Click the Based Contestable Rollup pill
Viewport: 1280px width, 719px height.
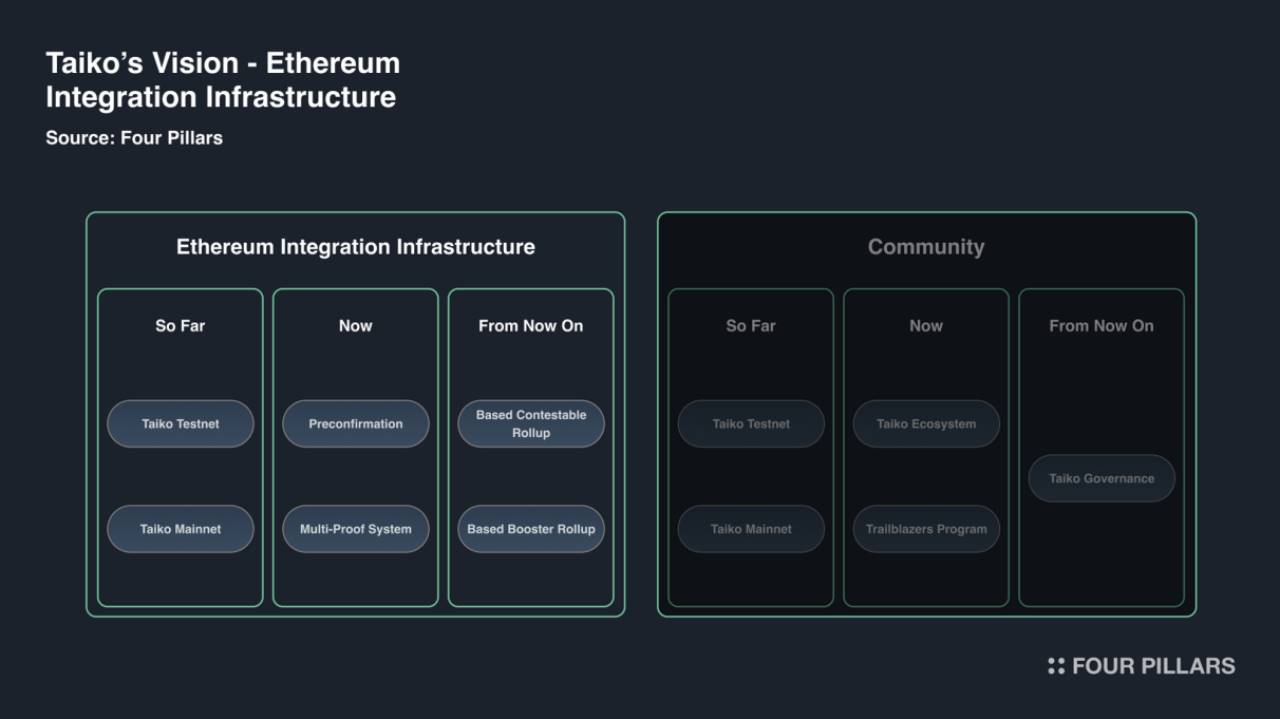531,424
